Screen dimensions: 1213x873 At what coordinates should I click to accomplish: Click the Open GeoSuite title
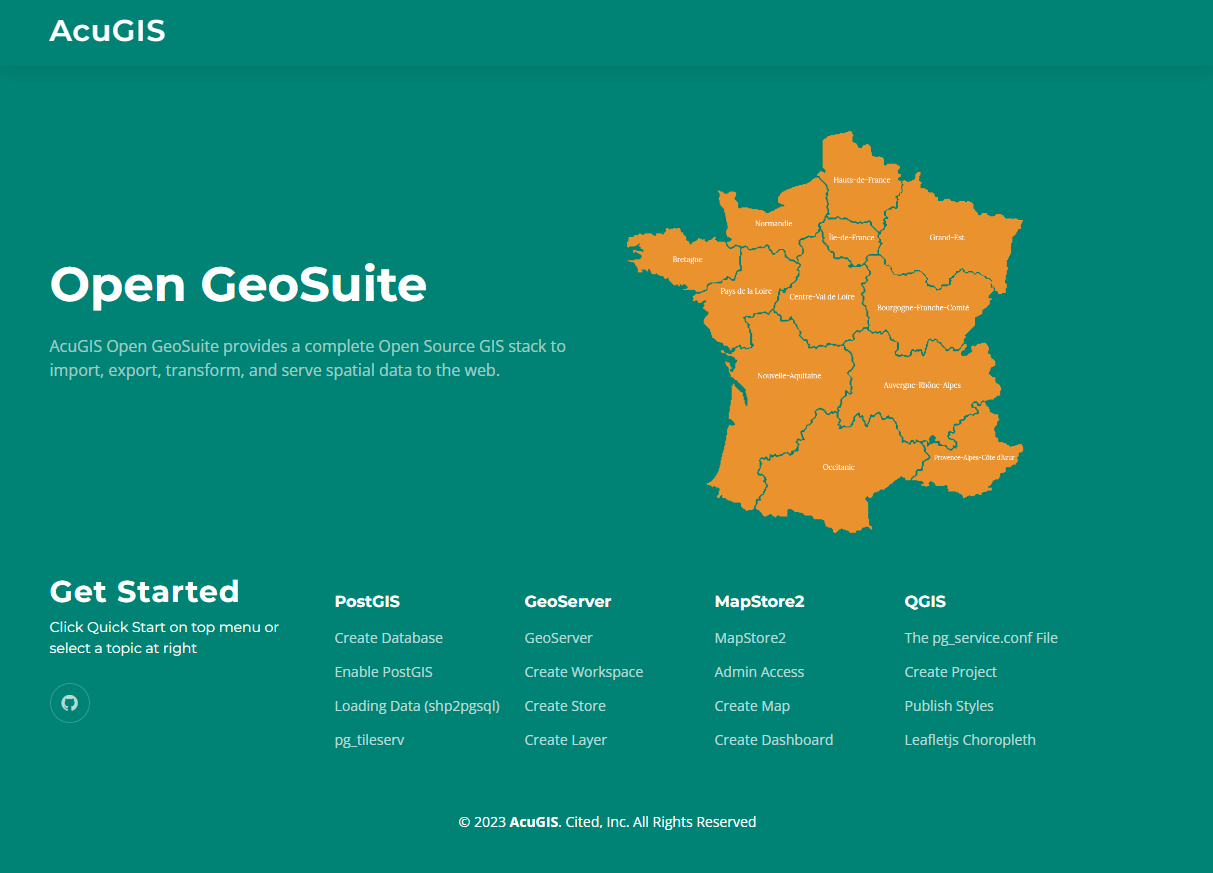(239, 284)
